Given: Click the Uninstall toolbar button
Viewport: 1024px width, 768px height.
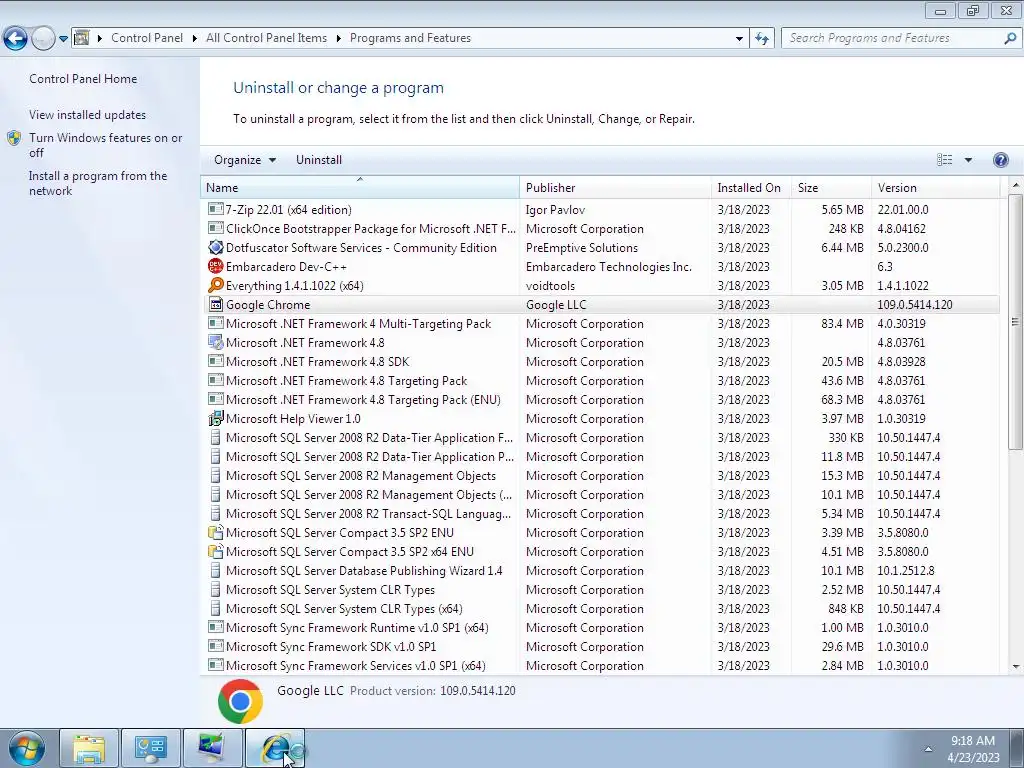Looking at the screenshot, I should pyautogui.click(x=319, y=160).
